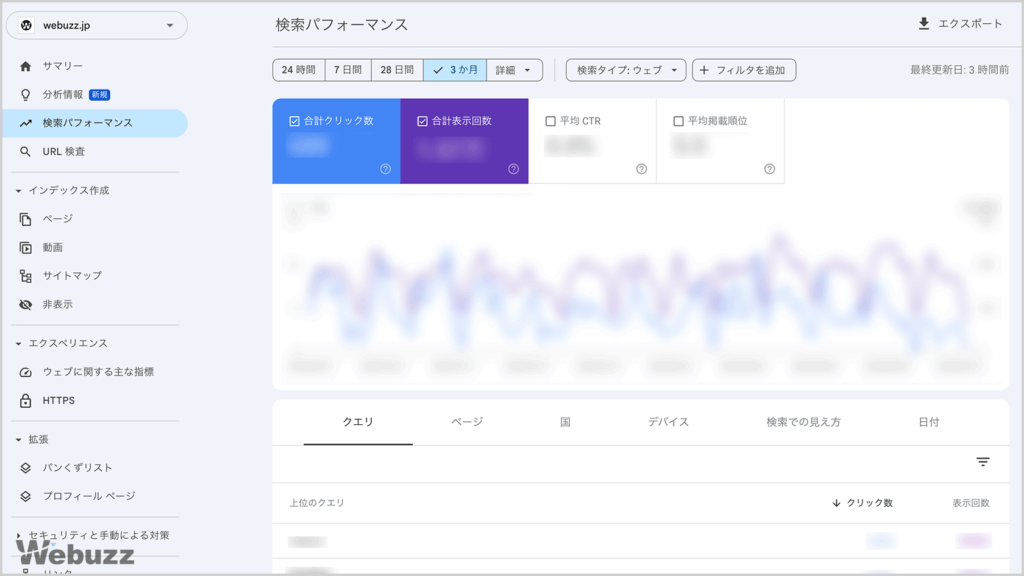Collapse the 拡張 section
The image size is (1024, 576).
(x=18, y=440)
